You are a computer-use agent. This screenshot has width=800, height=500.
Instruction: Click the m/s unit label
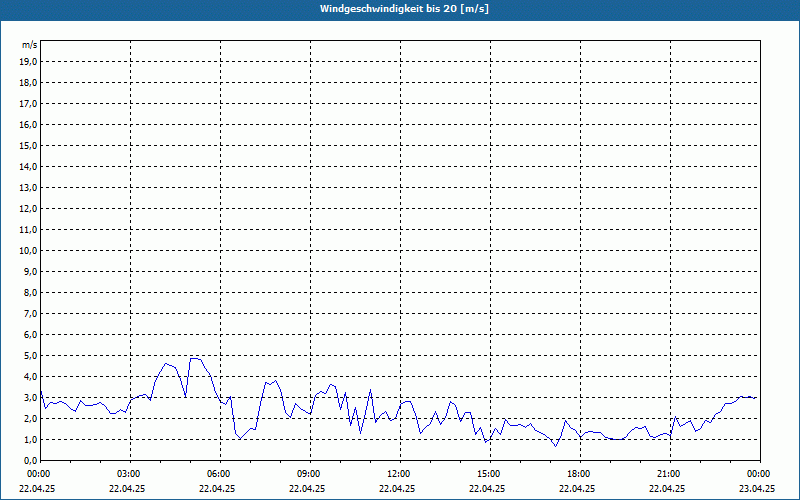tap(30, 45)
